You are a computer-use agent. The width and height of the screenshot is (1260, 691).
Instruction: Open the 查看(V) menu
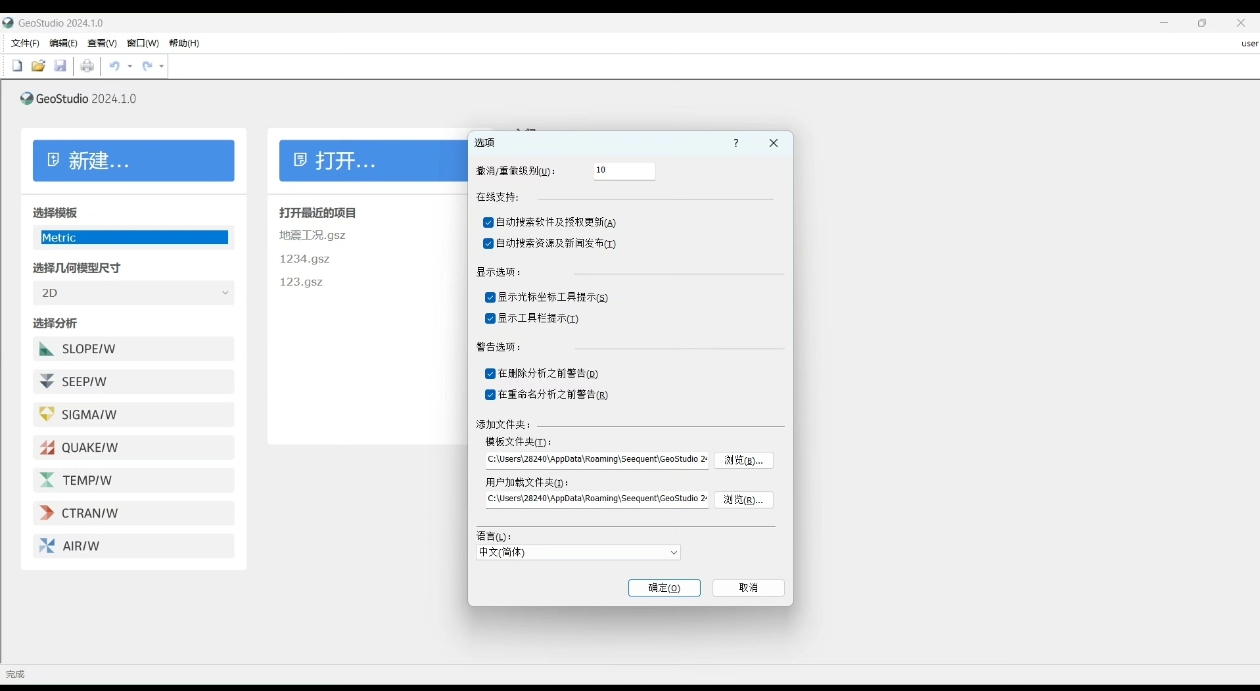pos(102,44)
